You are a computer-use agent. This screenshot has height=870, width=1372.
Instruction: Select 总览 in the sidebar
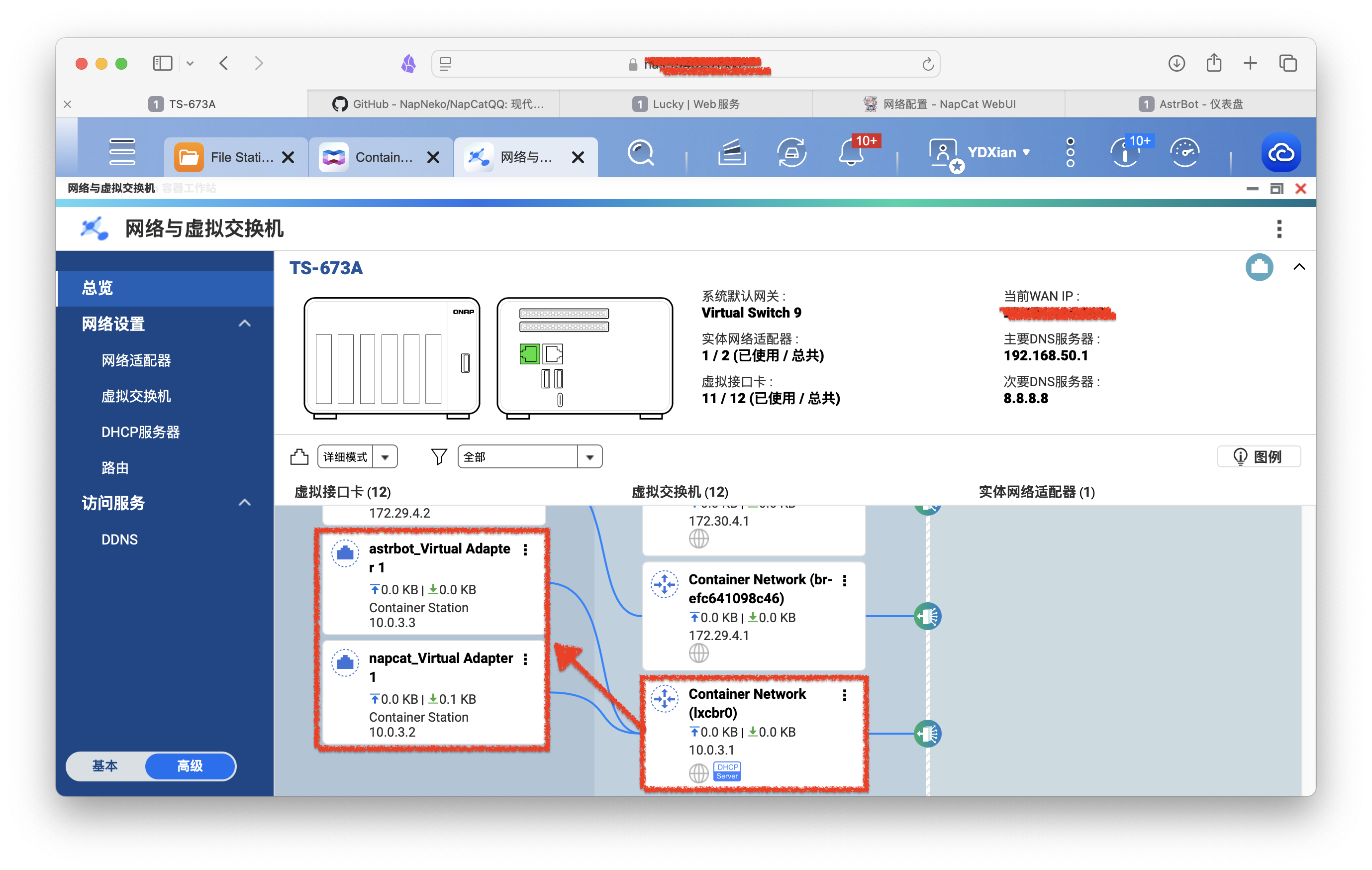pyautogui.click(x=165, y=288)
